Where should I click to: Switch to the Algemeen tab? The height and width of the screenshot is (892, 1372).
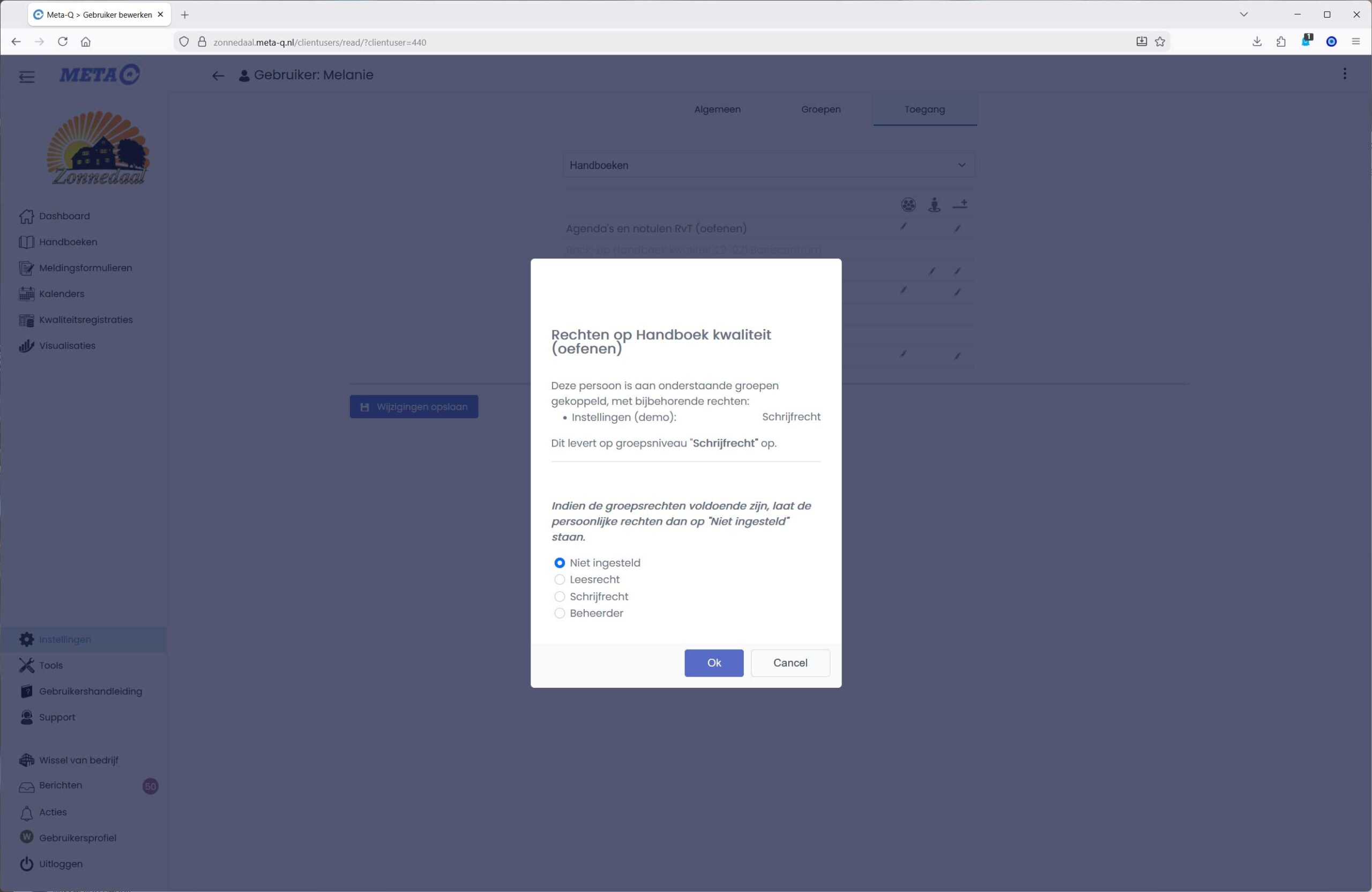coord(717,109)
